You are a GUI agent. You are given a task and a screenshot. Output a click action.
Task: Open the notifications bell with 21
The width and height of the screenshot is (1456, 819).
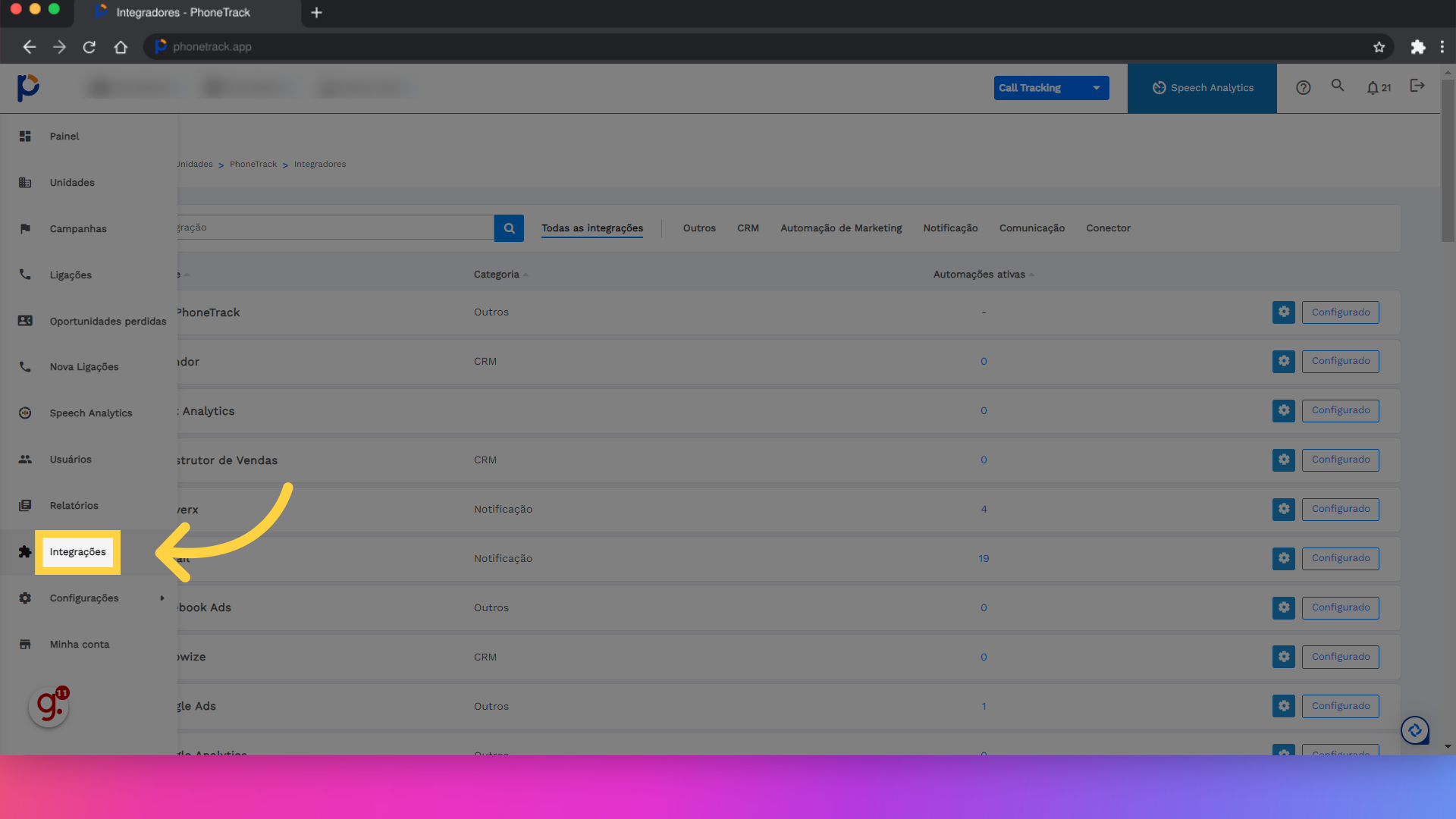[x=1379, y=88]
